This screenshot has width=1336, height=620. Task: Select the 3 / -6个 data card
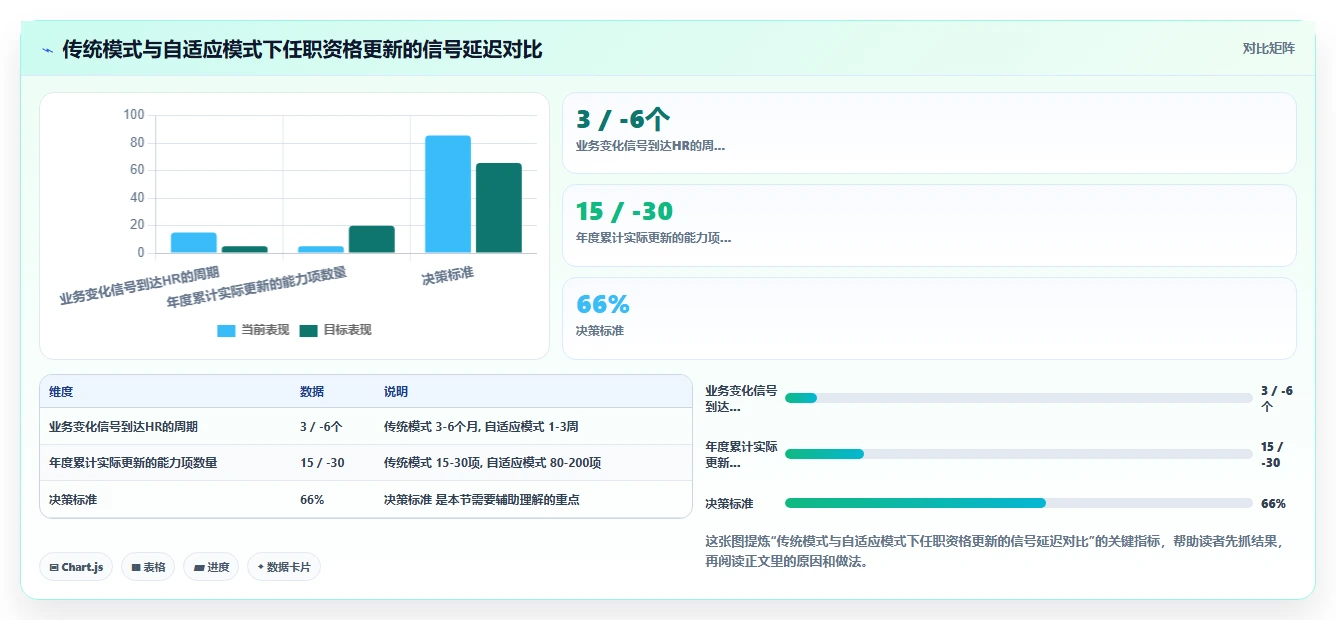point(929,133)
